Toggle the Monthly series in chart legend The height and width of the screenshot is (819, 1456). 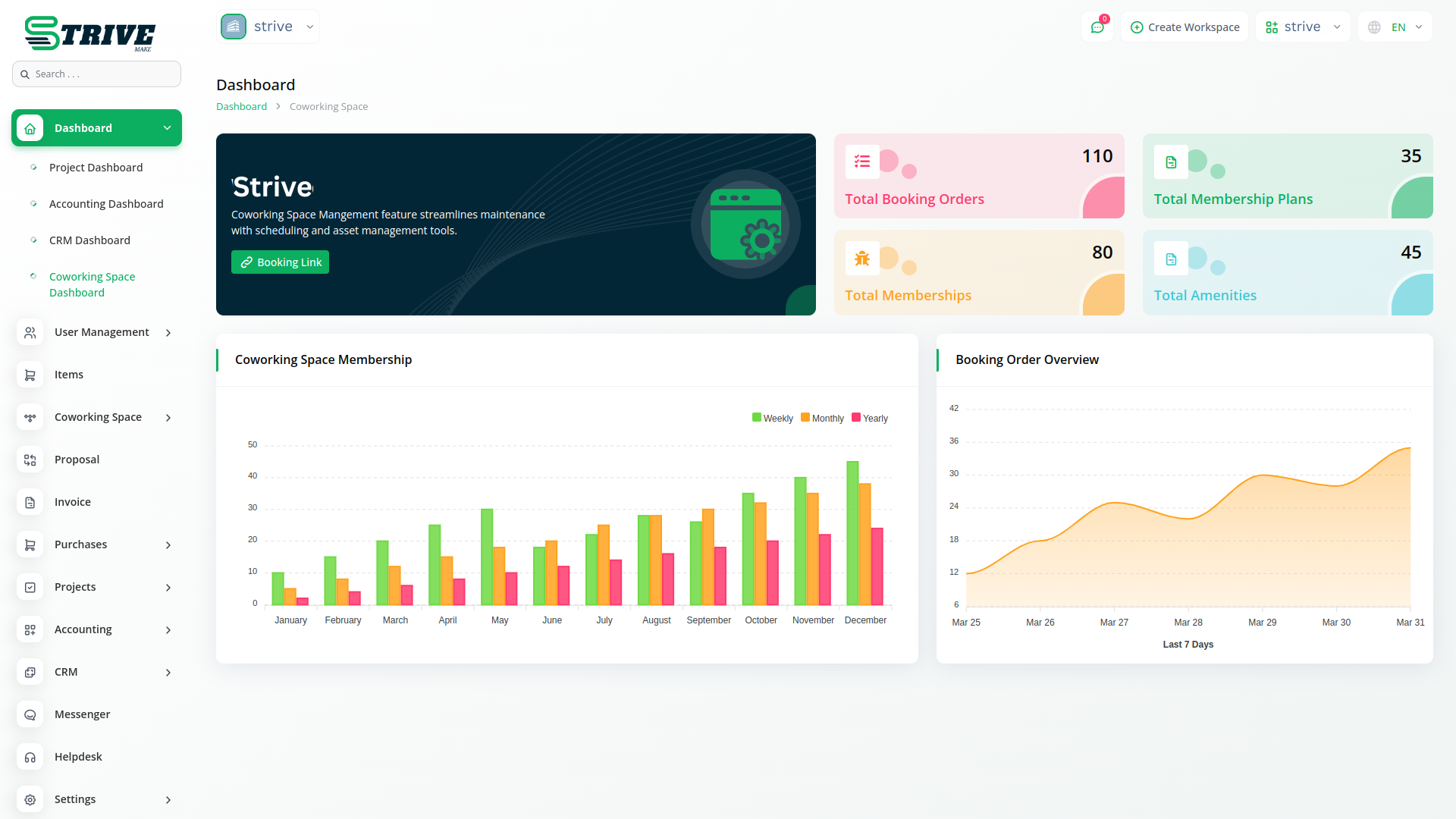point(822,418)
